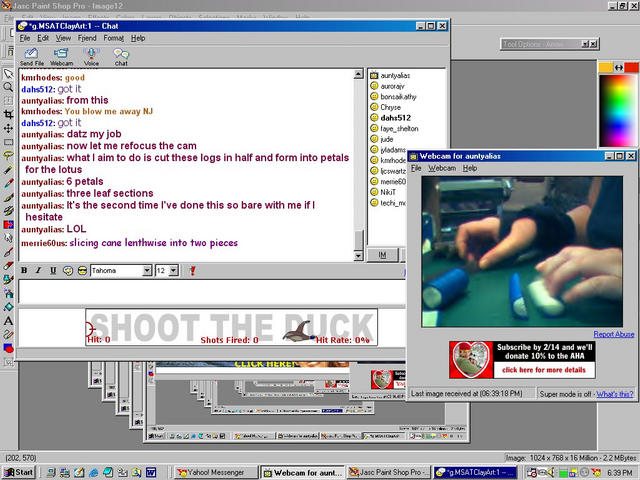Select the Color Replacer tool

8,224
